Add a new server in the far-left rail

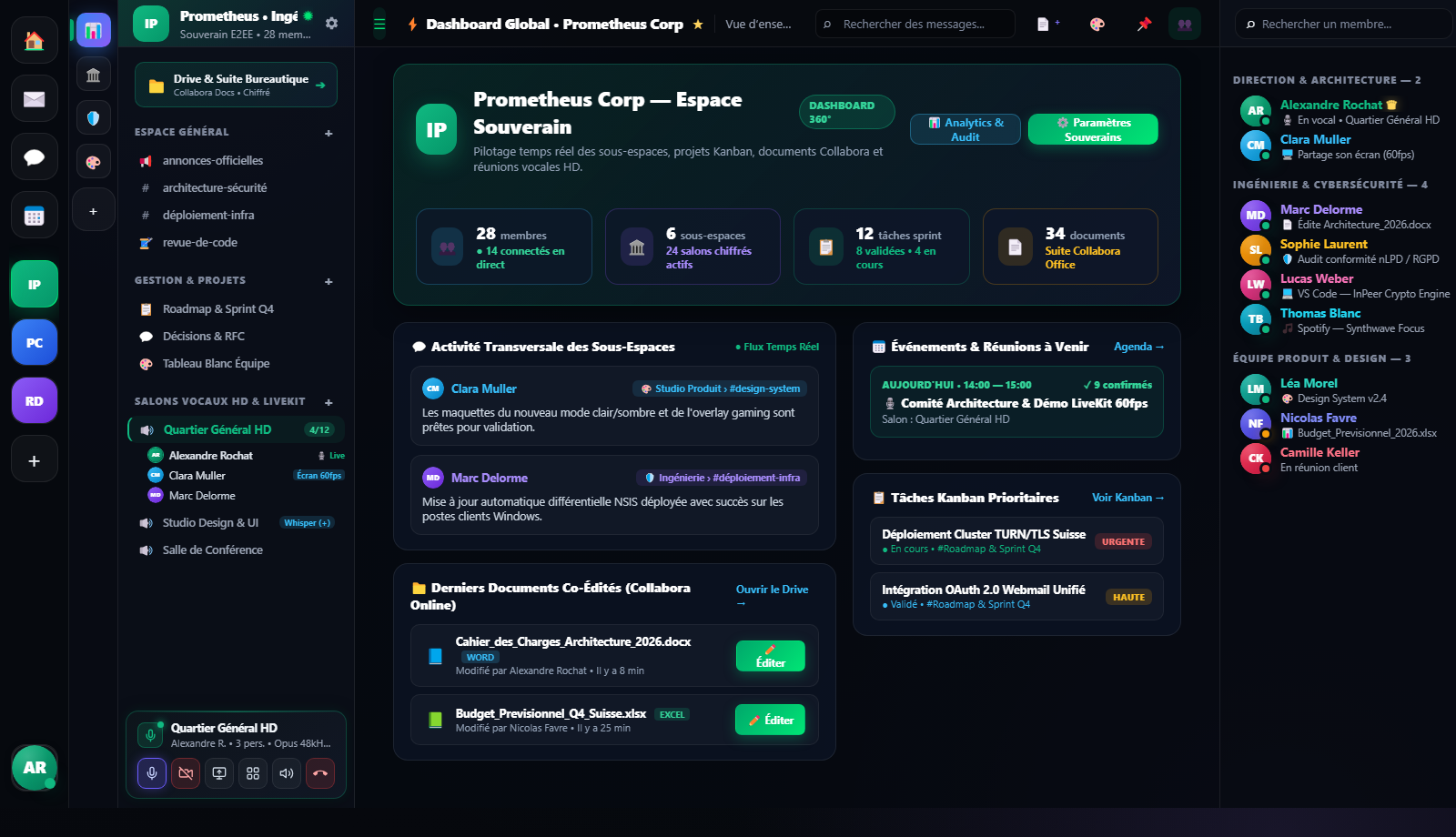(x=35, y=460)
